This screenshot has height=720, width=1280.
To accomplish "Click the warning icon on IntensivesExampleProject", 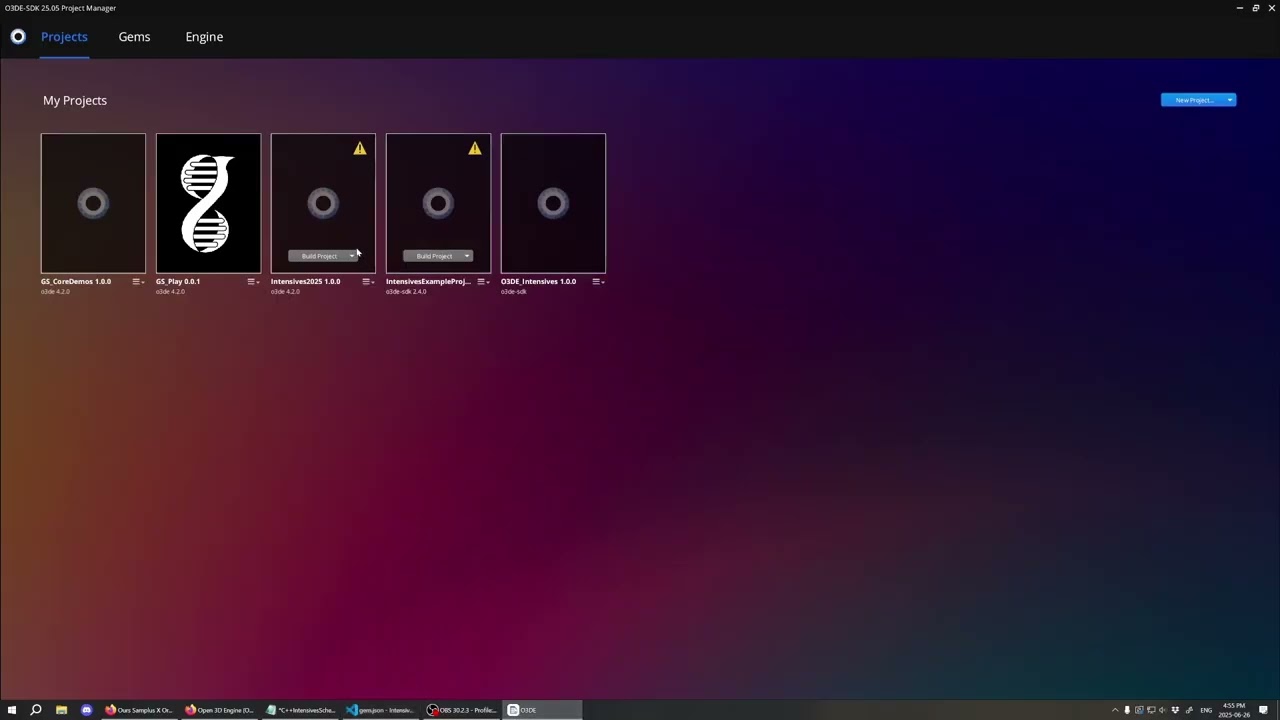I will pos(475,148).
